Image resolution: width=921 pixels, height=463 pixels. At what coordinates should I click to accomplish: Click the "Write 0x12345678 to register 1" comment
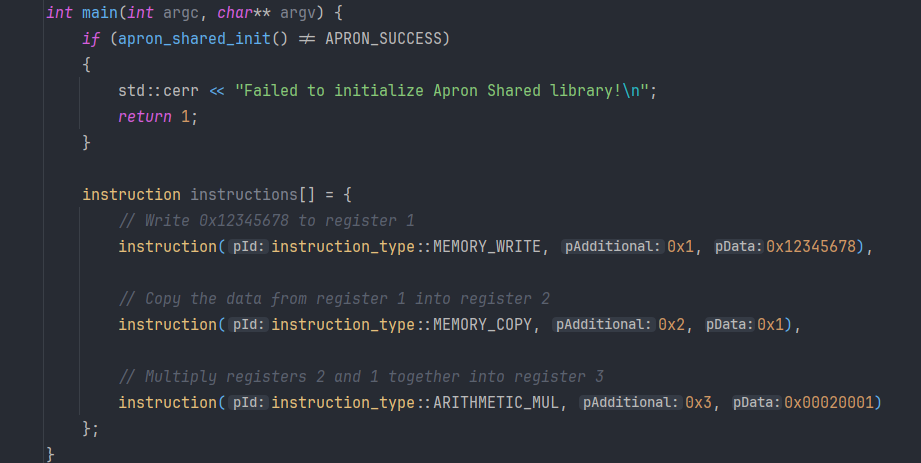click(x=266, y=220)
